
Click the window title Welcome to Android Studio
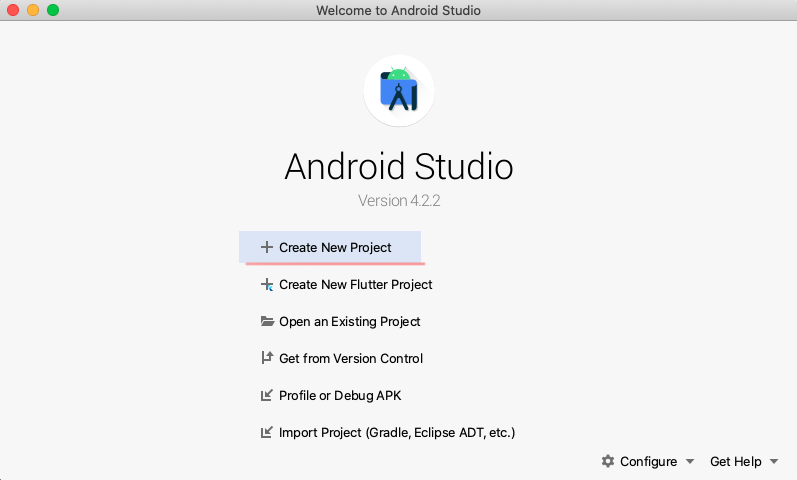coord(398,10)
